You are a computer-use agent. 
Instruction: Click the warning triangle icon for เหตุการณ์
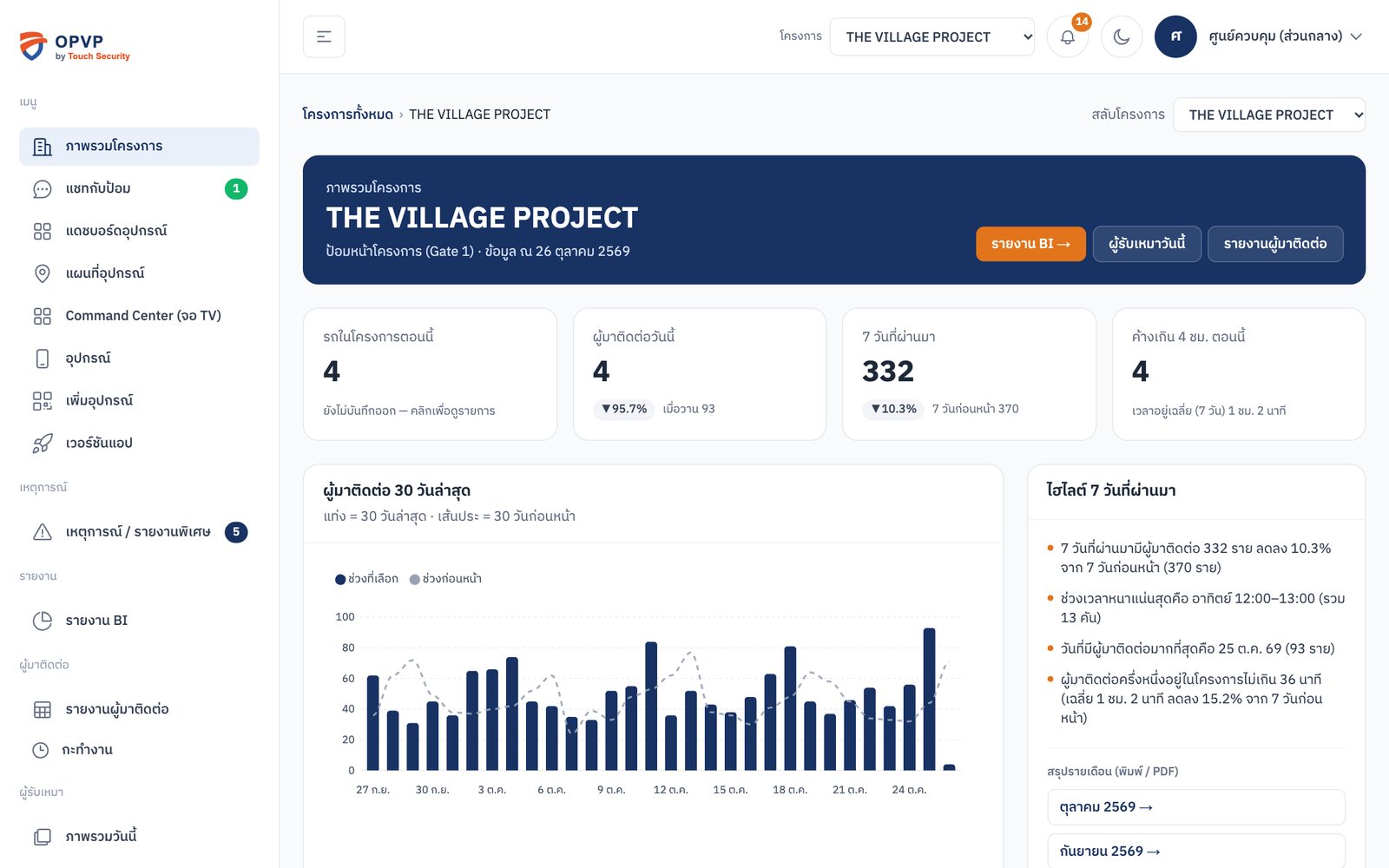tap(42, 532)
